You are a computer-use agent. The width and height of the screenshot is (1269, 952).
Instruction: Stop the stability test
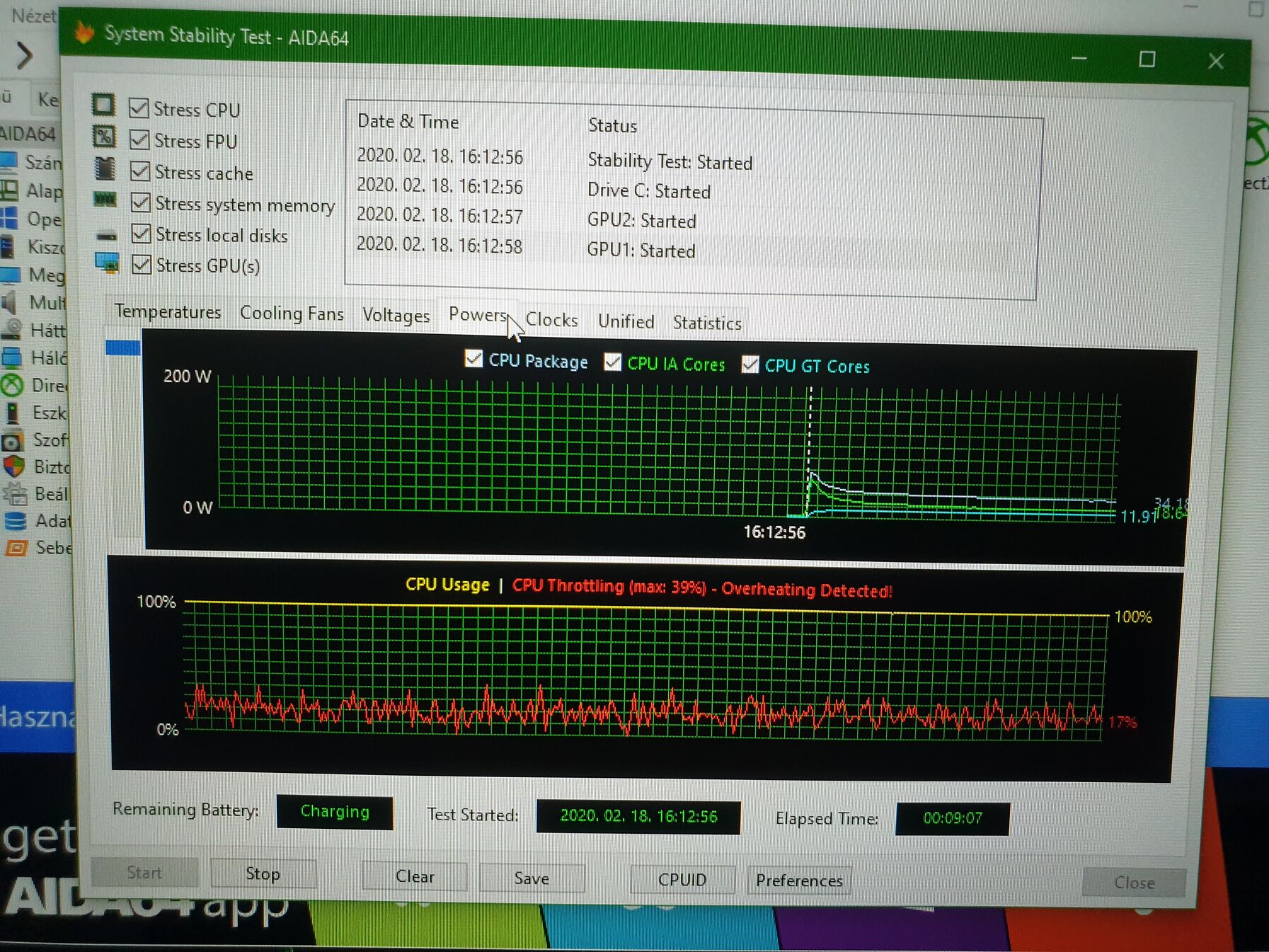pos(263,873)
